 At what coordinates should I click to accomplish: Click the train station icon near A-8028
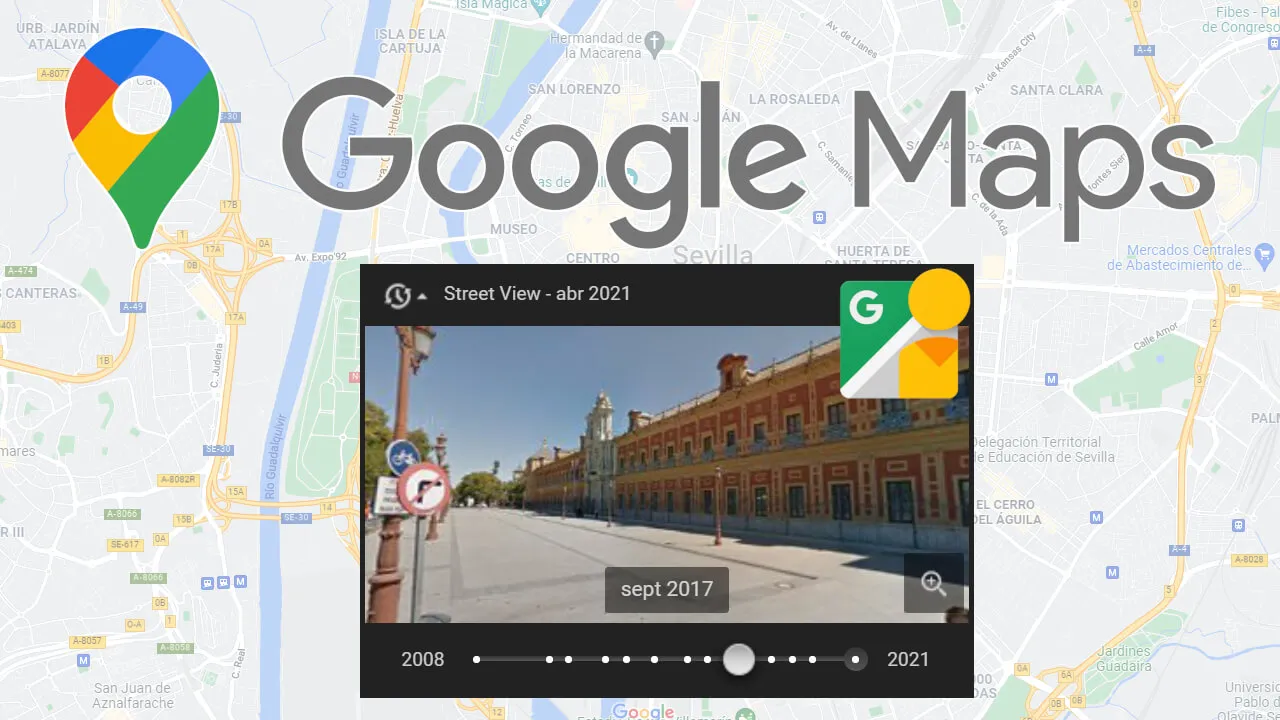point(1239,524)
